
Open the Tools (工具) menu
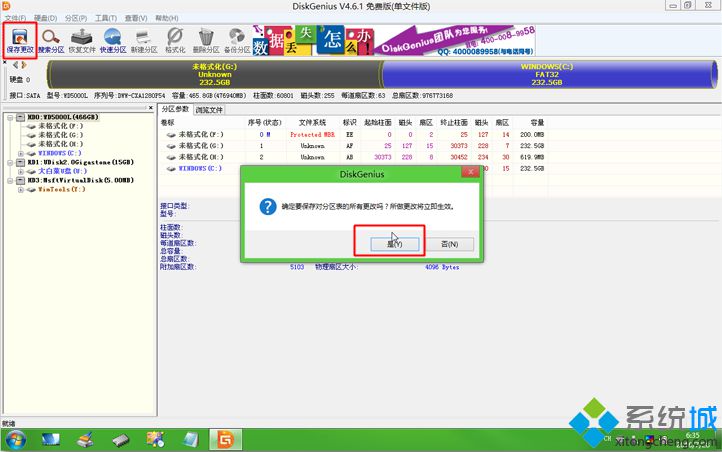tap(105, 18)
